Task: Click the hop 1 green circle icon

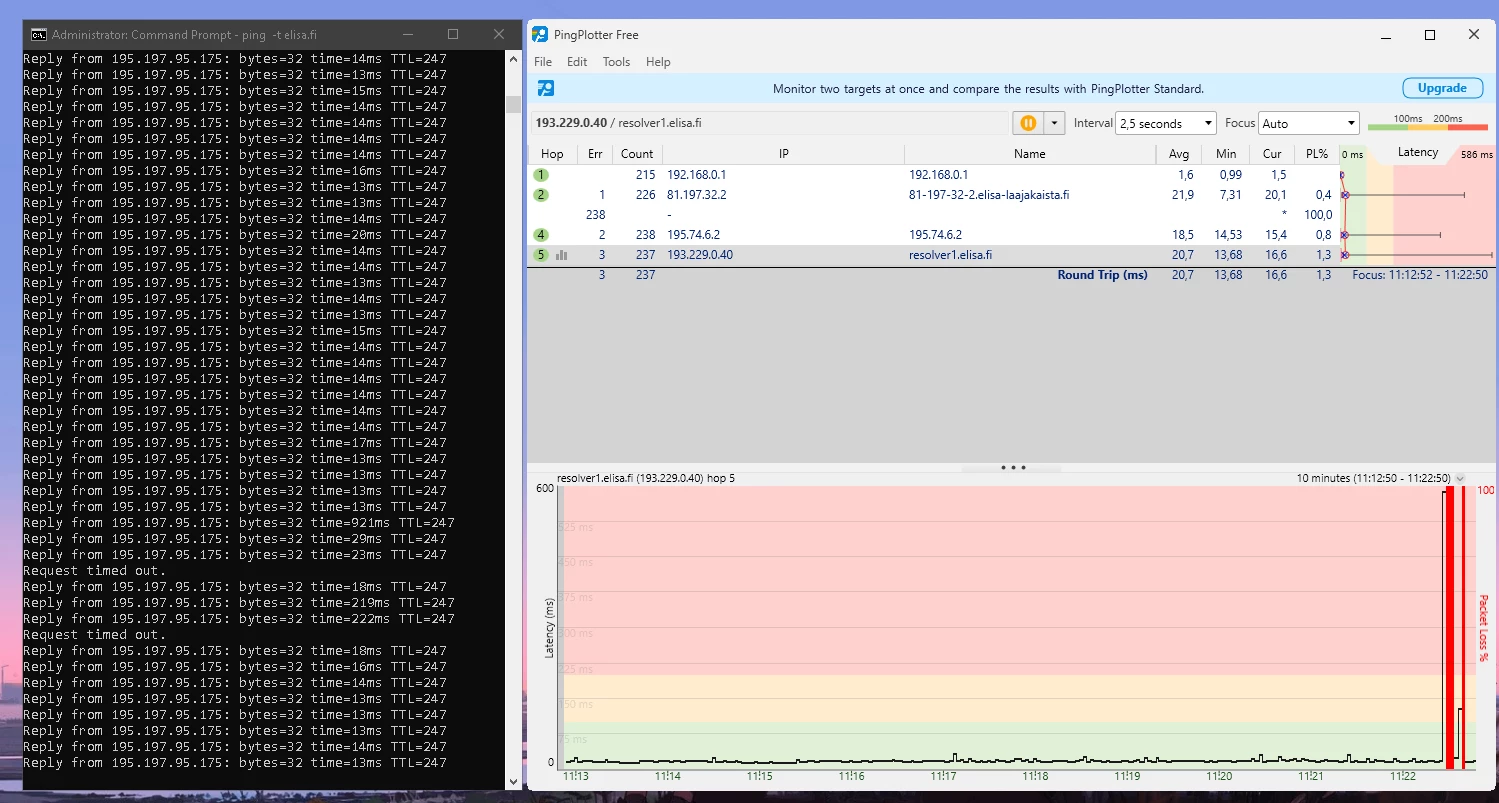Action: pos(541,175)
